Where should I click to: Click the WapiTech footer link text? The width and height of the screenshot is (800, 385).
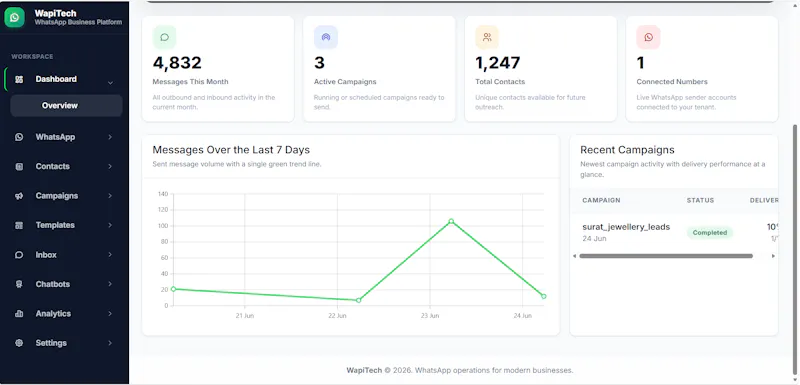click(364, 370)
